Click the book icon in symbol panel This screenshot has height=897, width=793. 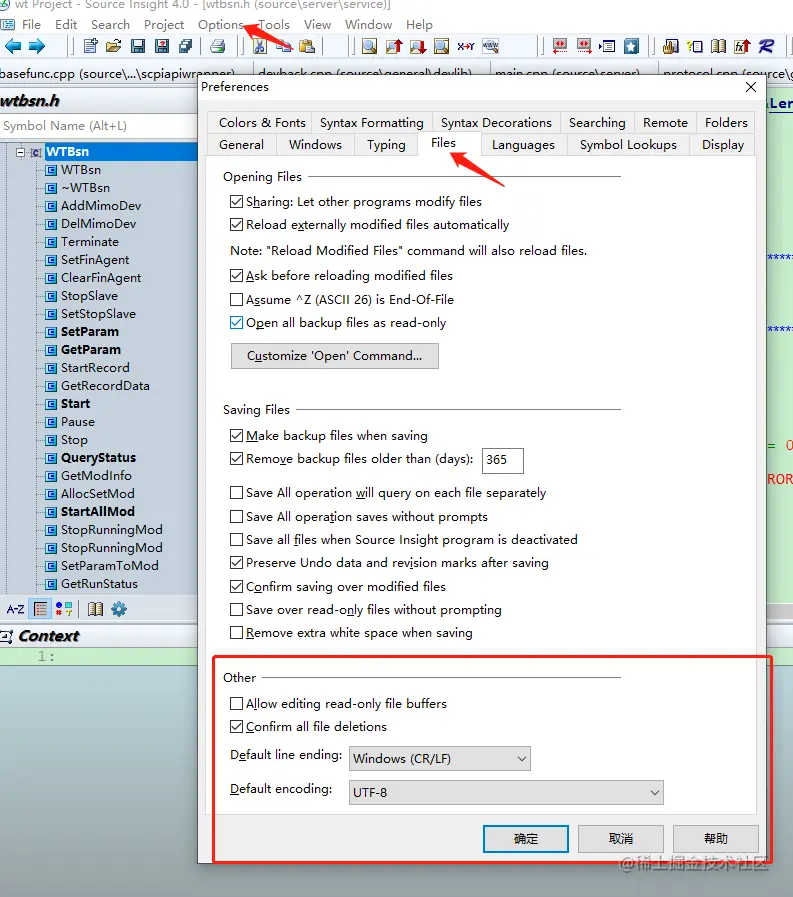click(x=96, y=609)
